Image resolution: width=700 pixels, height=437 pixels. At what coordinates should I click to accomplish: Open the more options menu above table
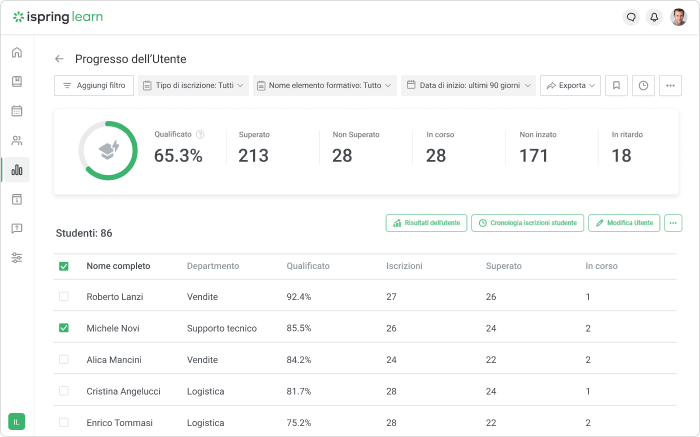coord(673,223)
